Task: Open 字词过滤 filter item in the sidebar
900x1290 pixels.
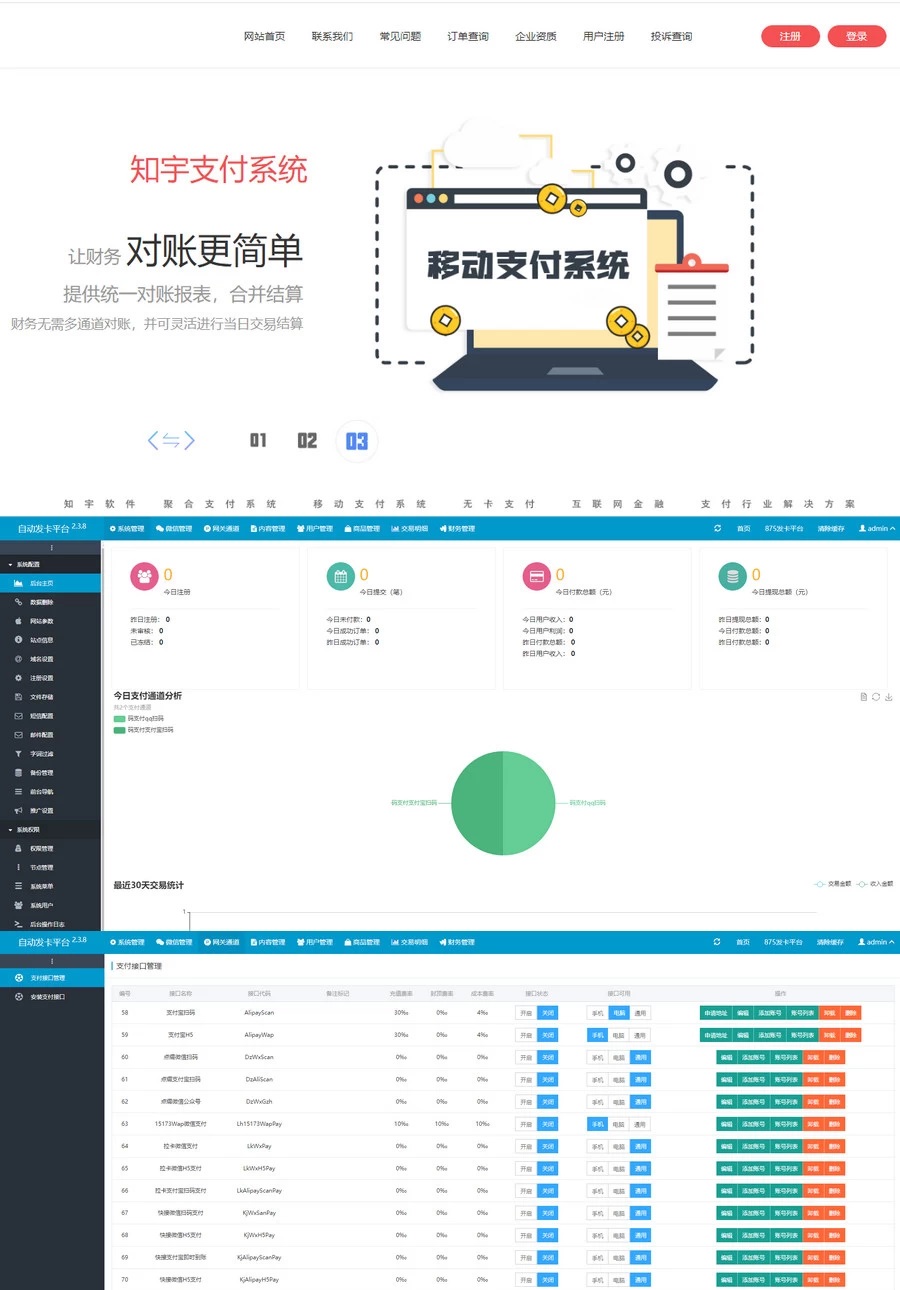Action: coord(41,754)
